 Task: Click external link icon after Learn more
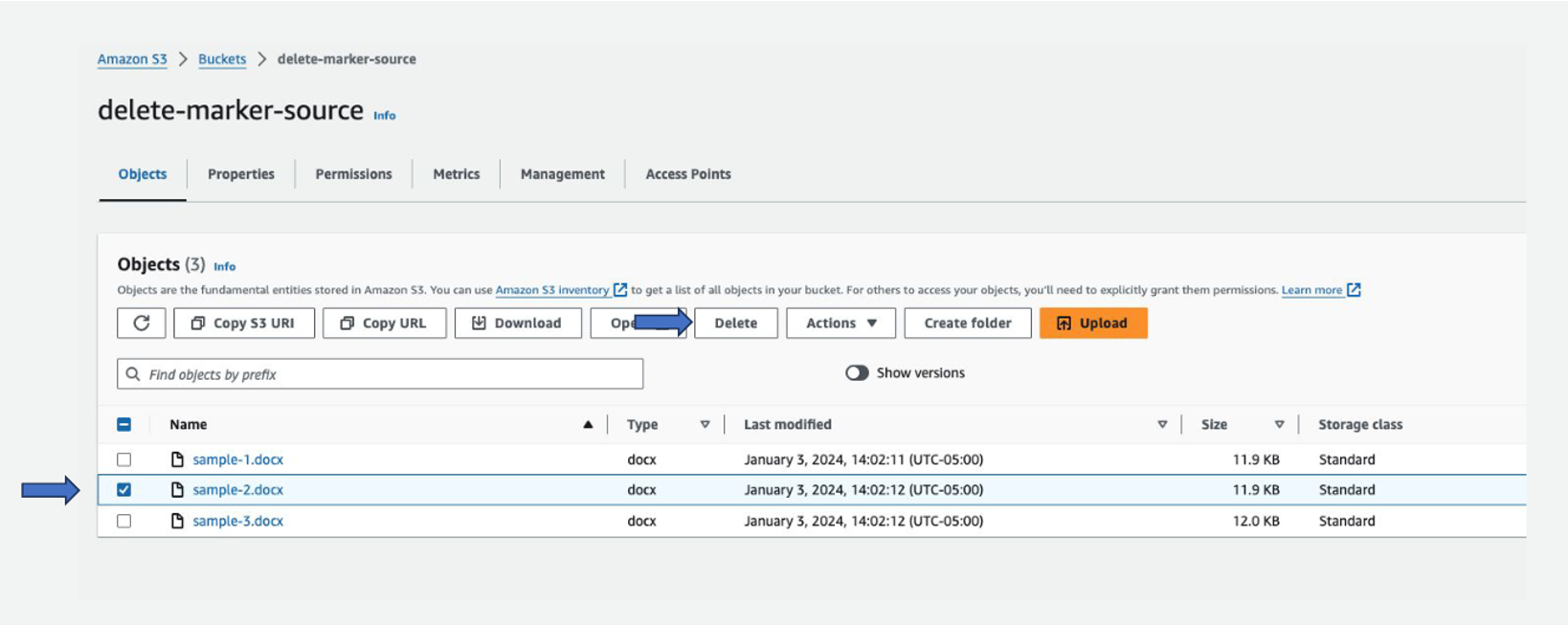1354,290
